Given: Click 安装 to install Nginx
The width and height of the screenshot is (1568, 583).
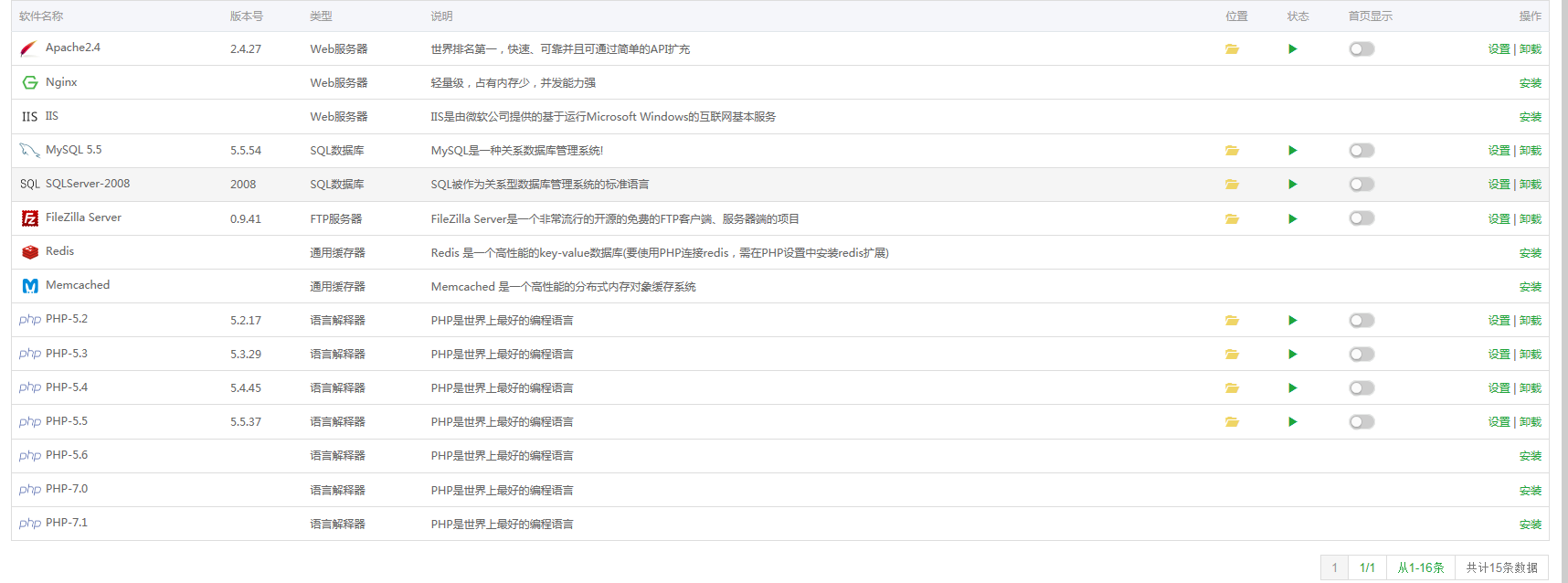Looking at the screenshot, I should pos(1531,83).
